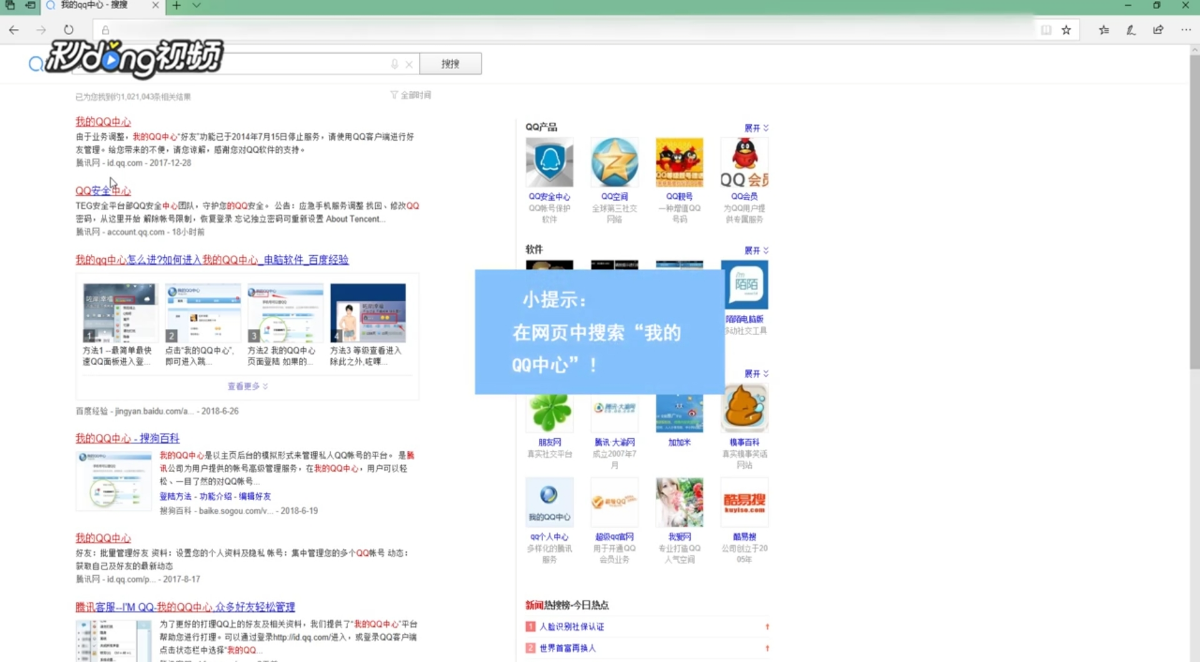Open 腾讯客服 I'M QQ result link

pos(185,607)
